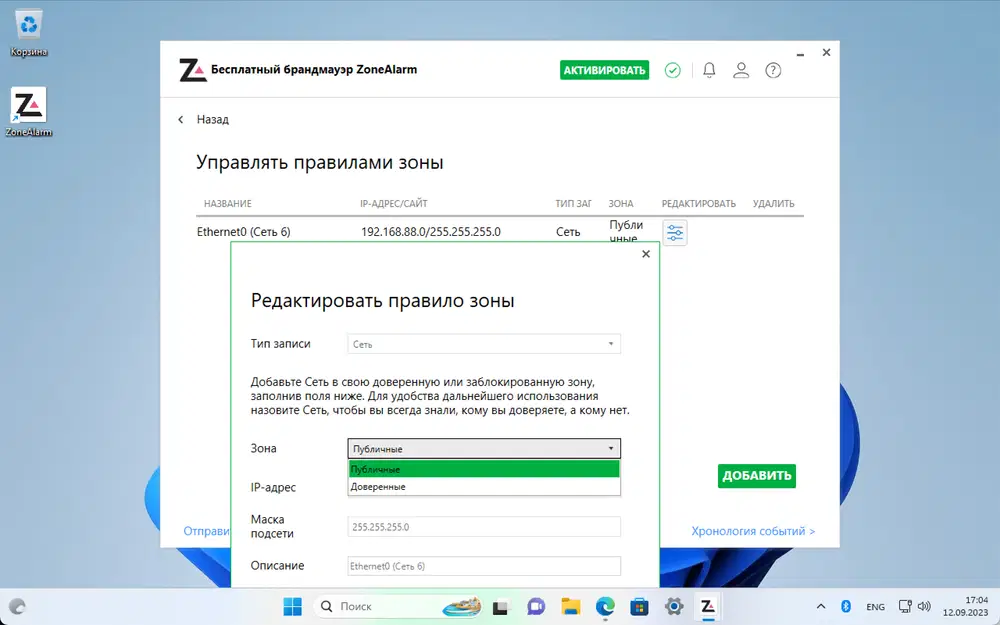Click the widgets icon at taskbar left

click(x=17, y=607)
